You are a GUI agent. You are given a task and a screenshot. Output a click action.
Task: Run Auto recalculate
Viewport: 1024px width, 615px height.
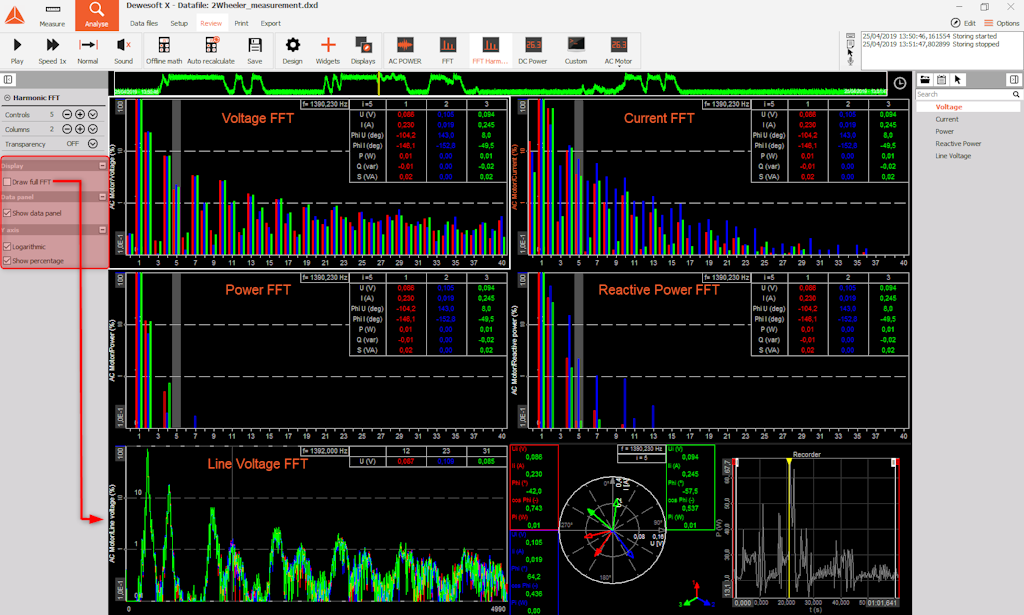[211, 51]
